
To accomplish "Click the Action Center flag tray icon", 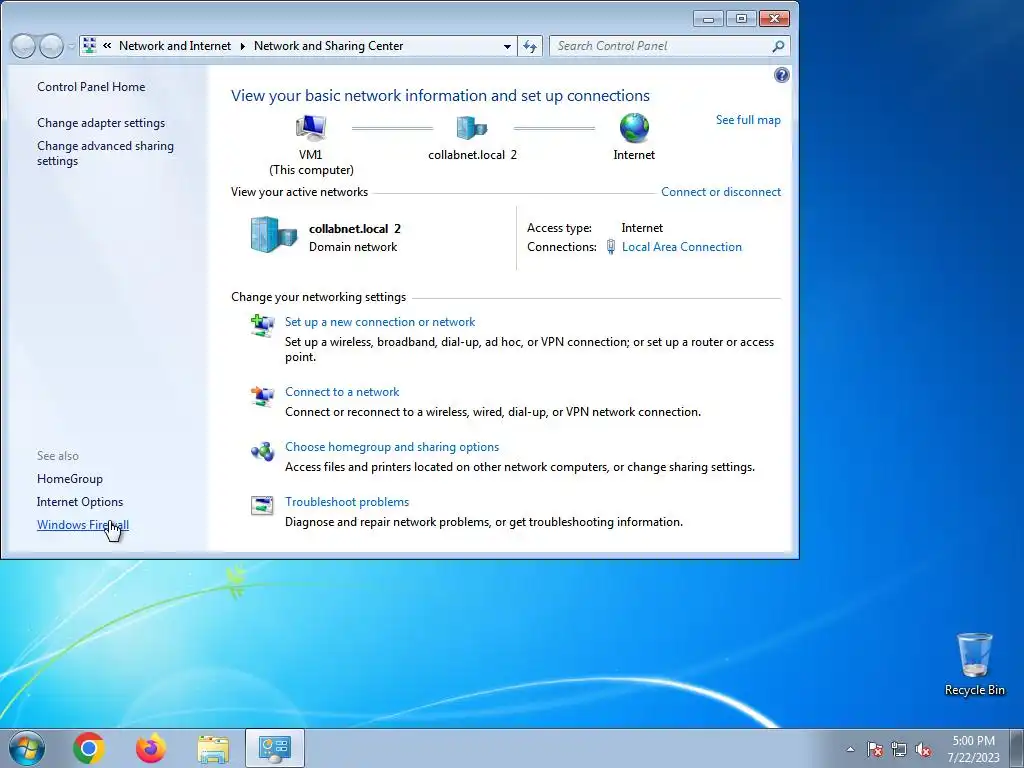I will click(875, 749).
